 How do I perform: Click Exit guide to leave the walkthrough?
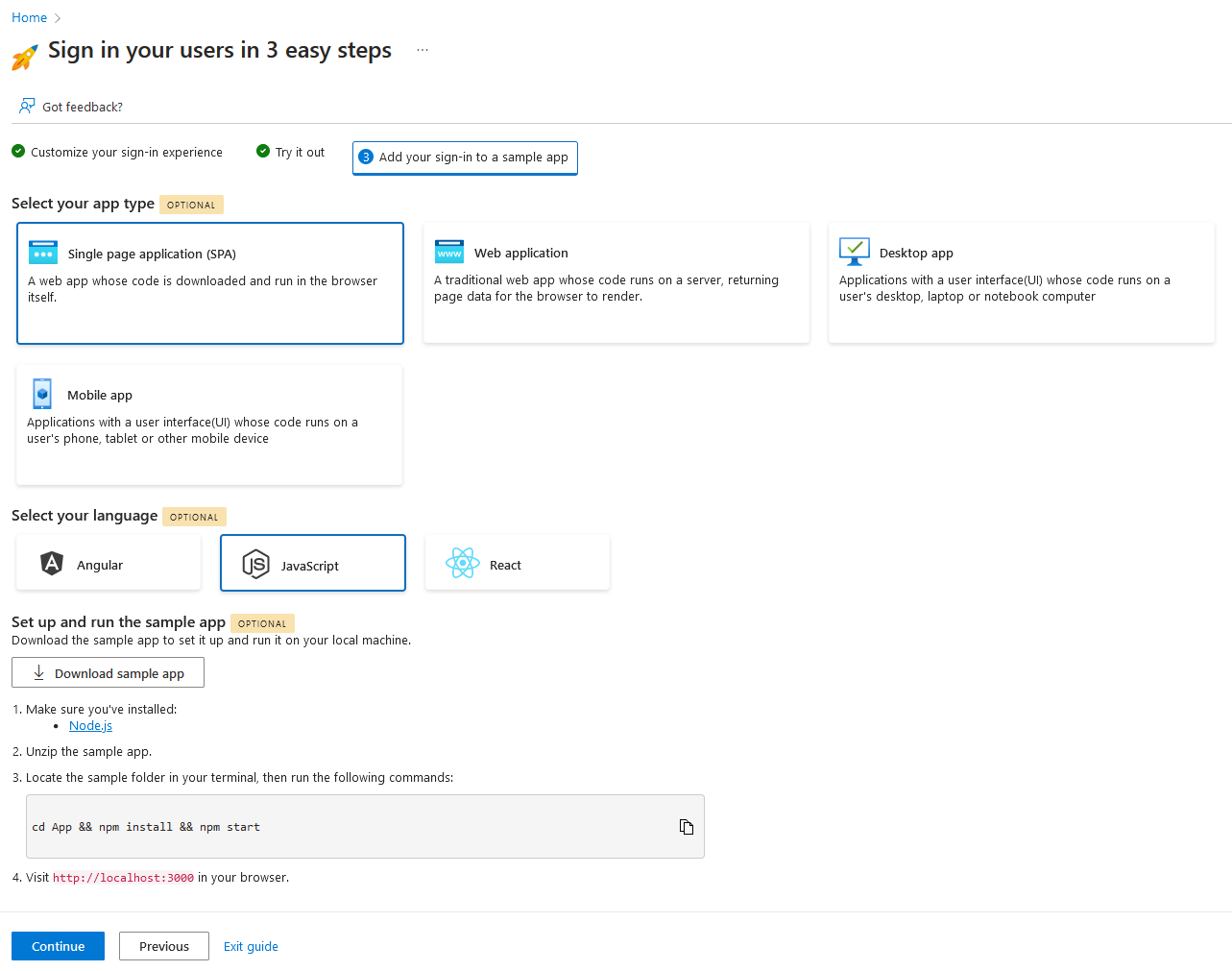(x=250, y=945)
